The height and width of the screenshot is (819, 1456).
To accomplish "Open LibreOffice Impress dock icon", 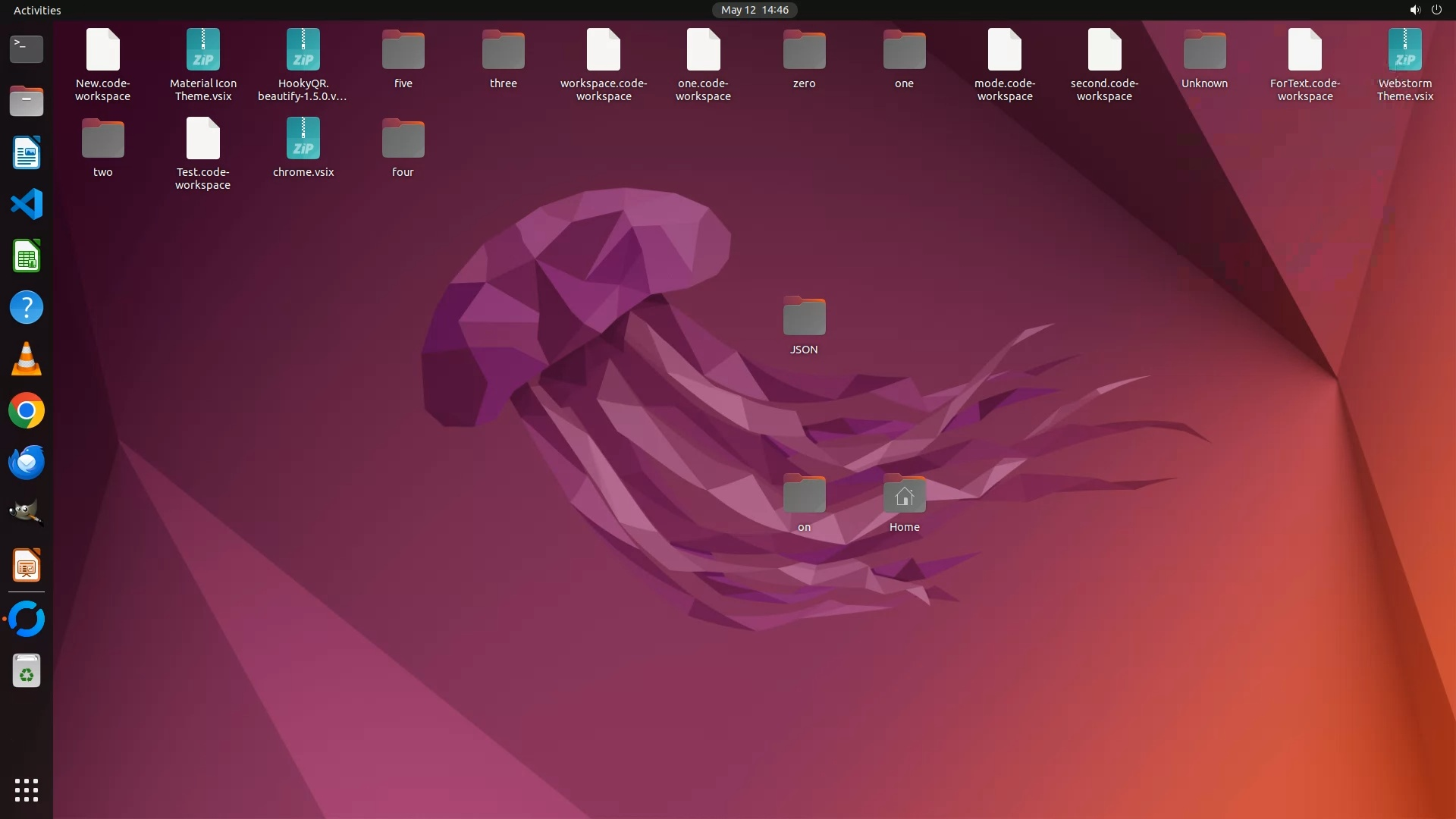I will pyautogui.click(x=27, y=566).
